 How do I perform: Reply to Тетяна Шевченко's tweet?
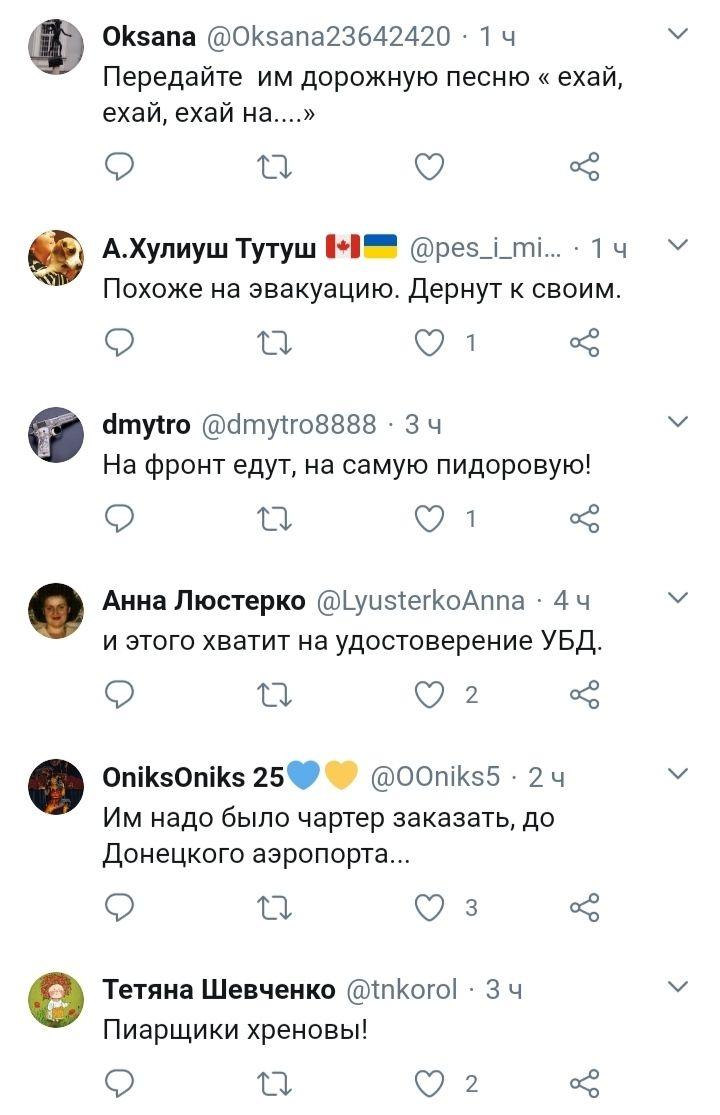(119, 1083)
